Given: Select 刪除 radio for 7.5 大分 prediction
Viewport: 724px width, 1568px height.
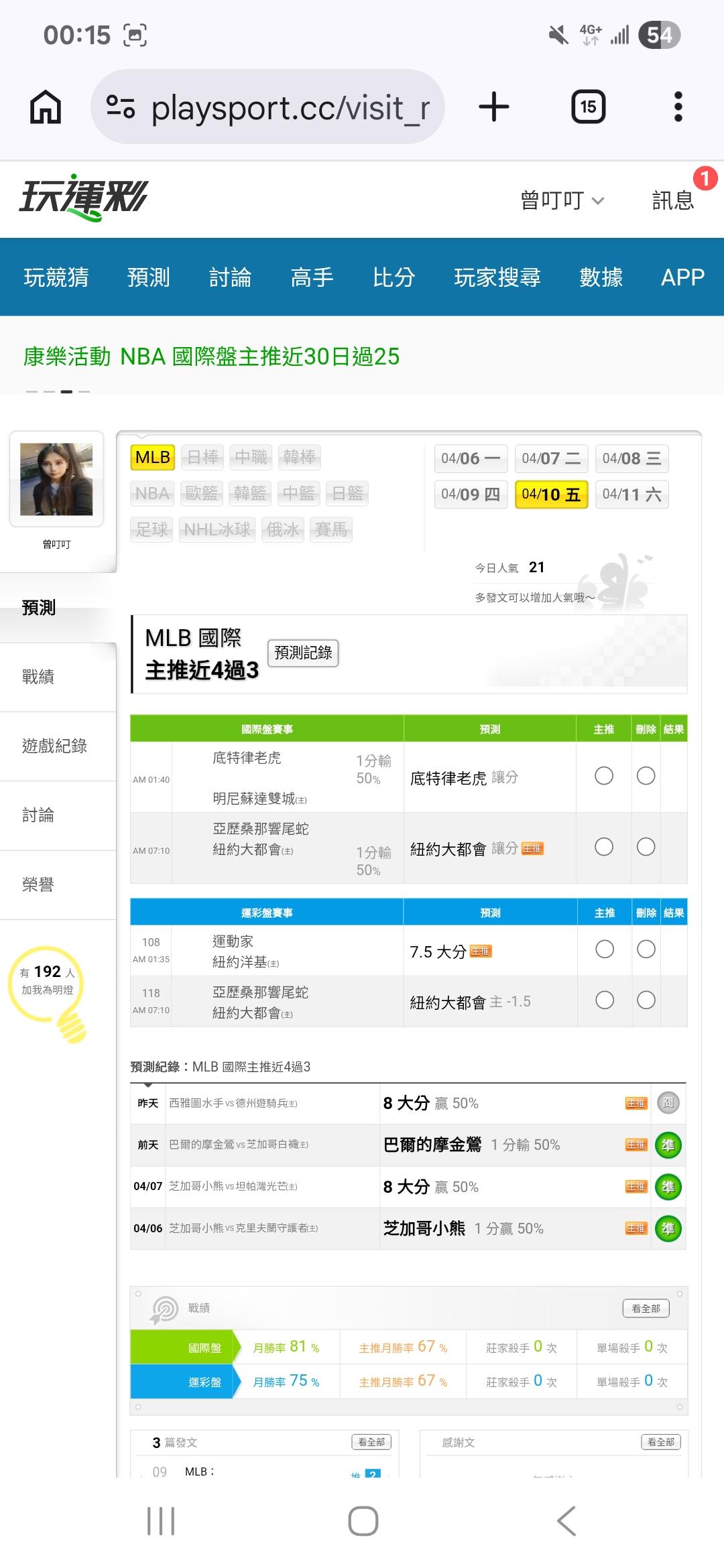Looking at the screenshot, I should pyautogui.click(x=646, y=949).
